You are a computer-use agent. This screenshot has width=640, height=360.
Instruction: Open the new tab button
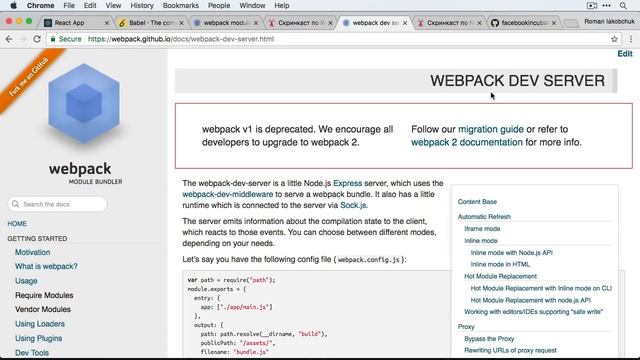pyautogui.click(x=571, y=23)
